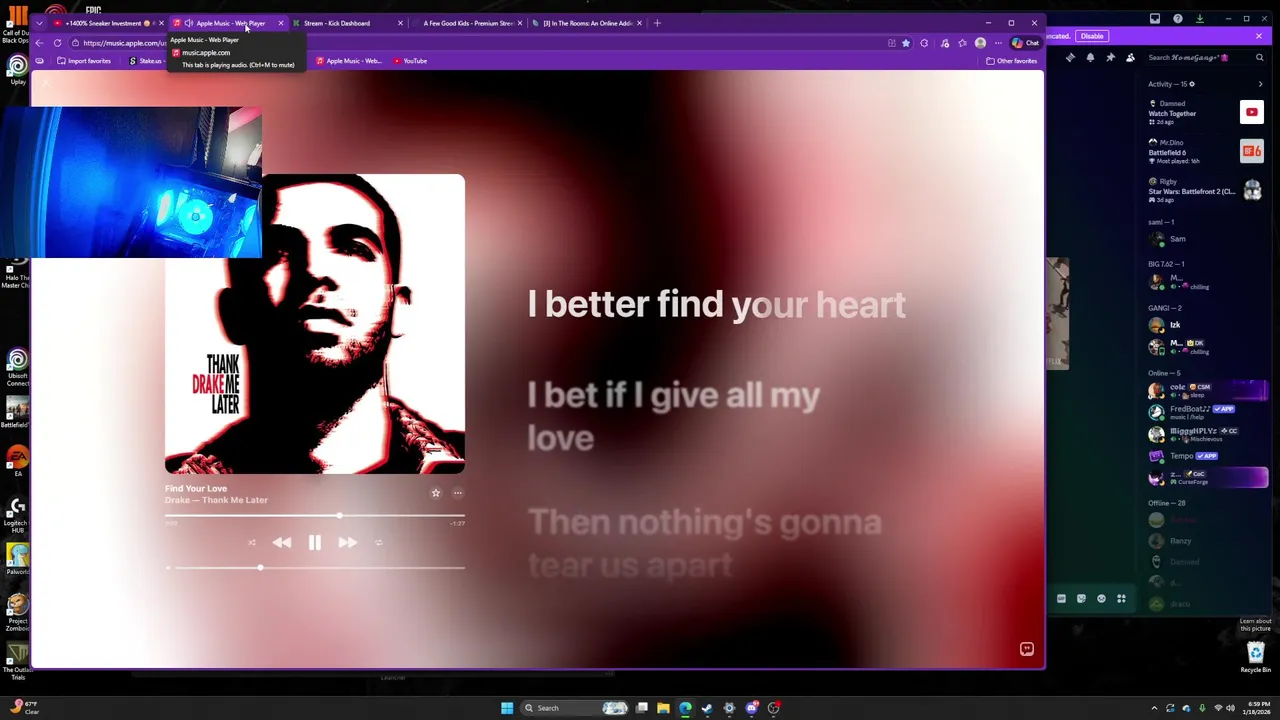Go back in the browser

point(39,43)
